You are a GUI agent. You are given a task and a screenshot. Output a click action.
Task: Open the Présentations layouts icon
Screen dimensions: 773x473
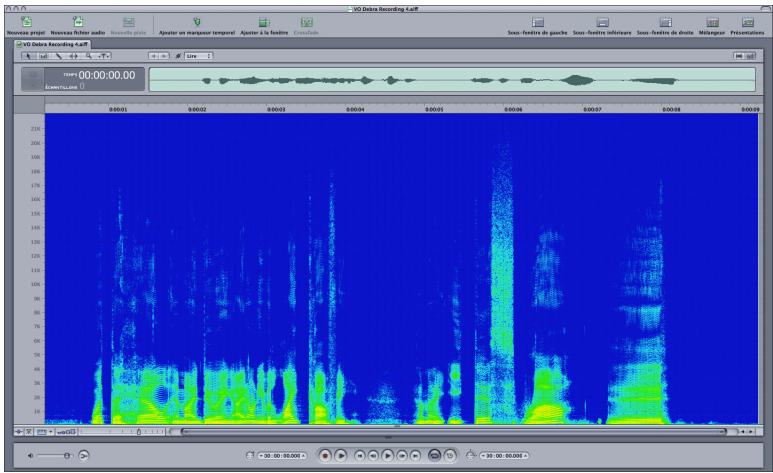[x=747, y=22]
